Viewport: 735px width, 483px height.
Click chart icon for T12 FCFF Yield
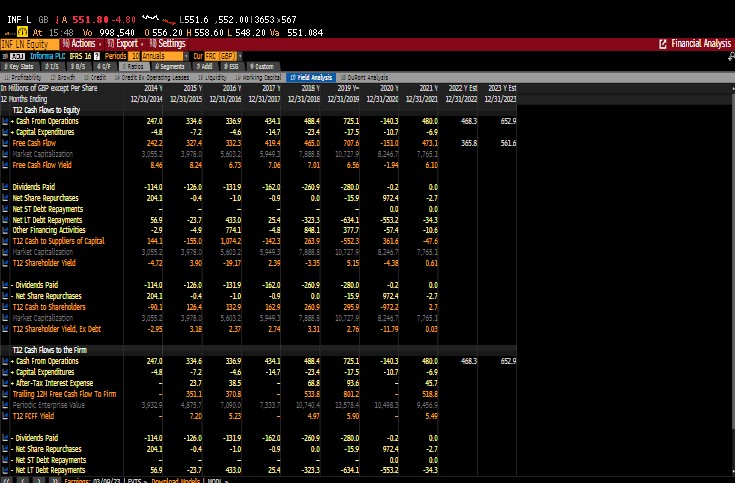[5, 415]
